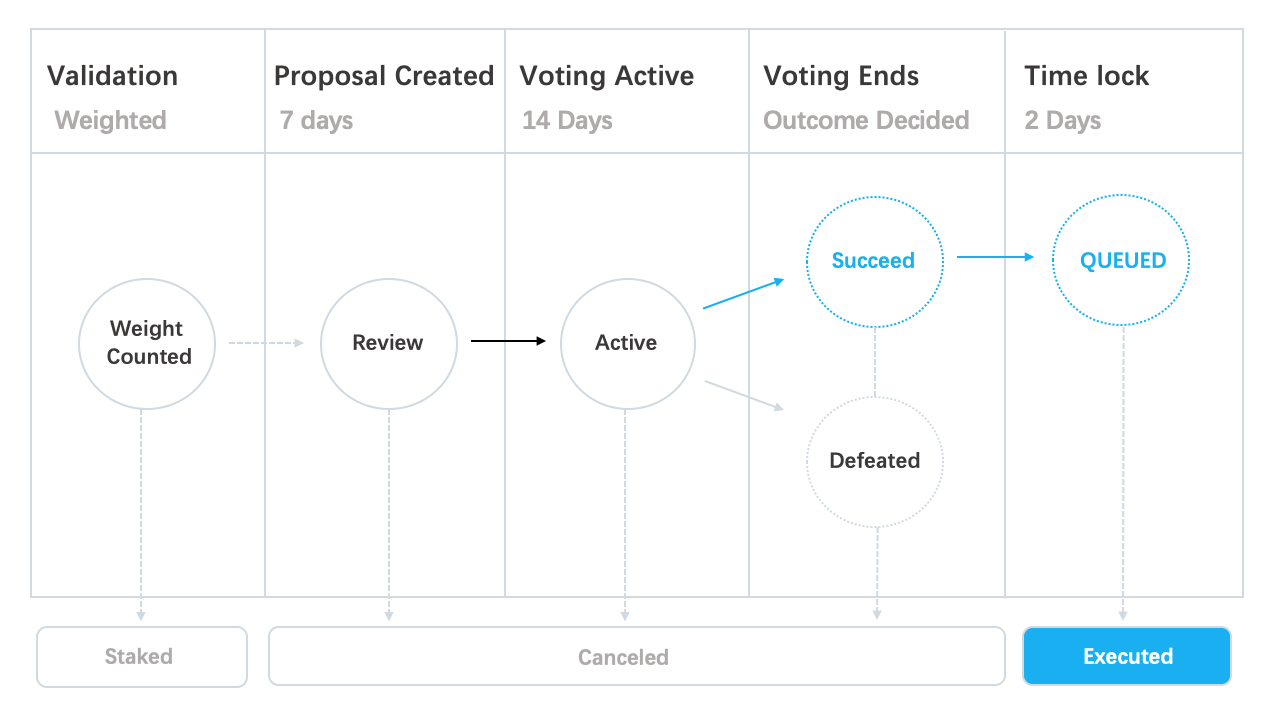Click the Canceled button
The width and height of the screenshot is (1276, 714).
coord(637,656)
